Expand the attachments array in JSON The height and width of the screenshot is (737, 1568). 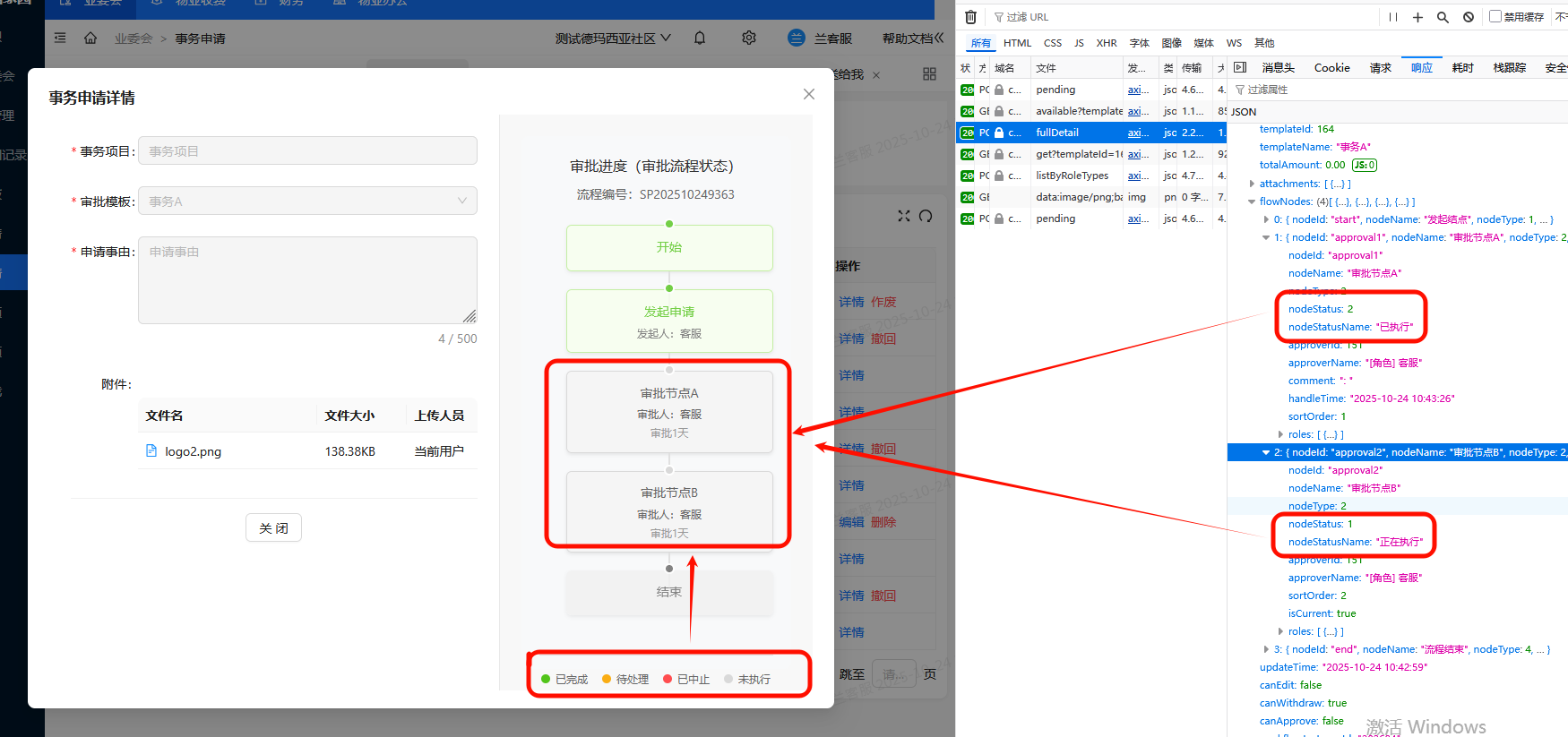pos(1253,184)
